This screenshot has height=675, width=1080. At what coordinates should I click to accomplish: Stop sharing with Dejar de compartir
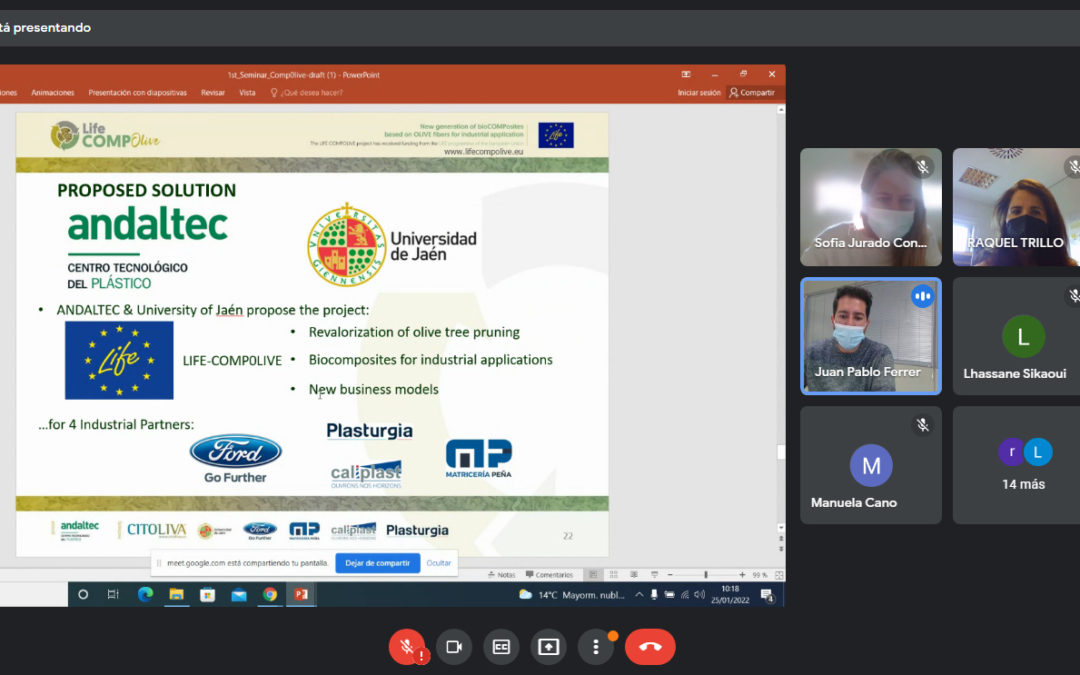pyautogui.click(x=377, y=563)
